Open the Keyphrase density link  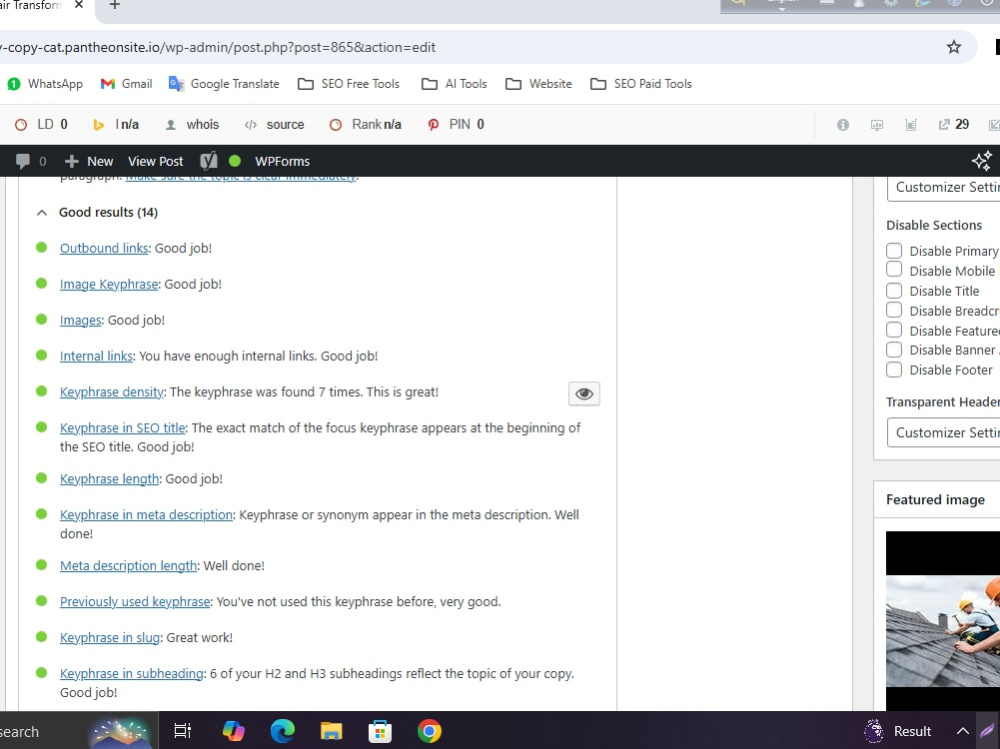(112, 392)
